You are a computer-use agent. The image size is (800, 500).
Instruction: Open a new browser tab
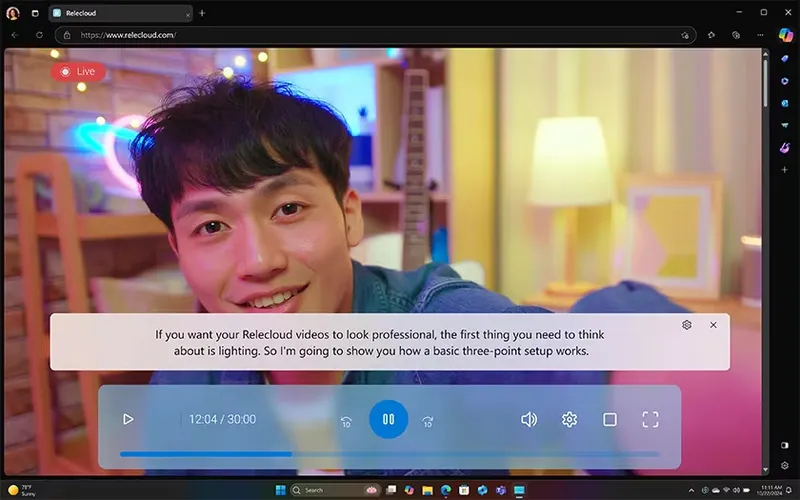(x=202, y=13)
